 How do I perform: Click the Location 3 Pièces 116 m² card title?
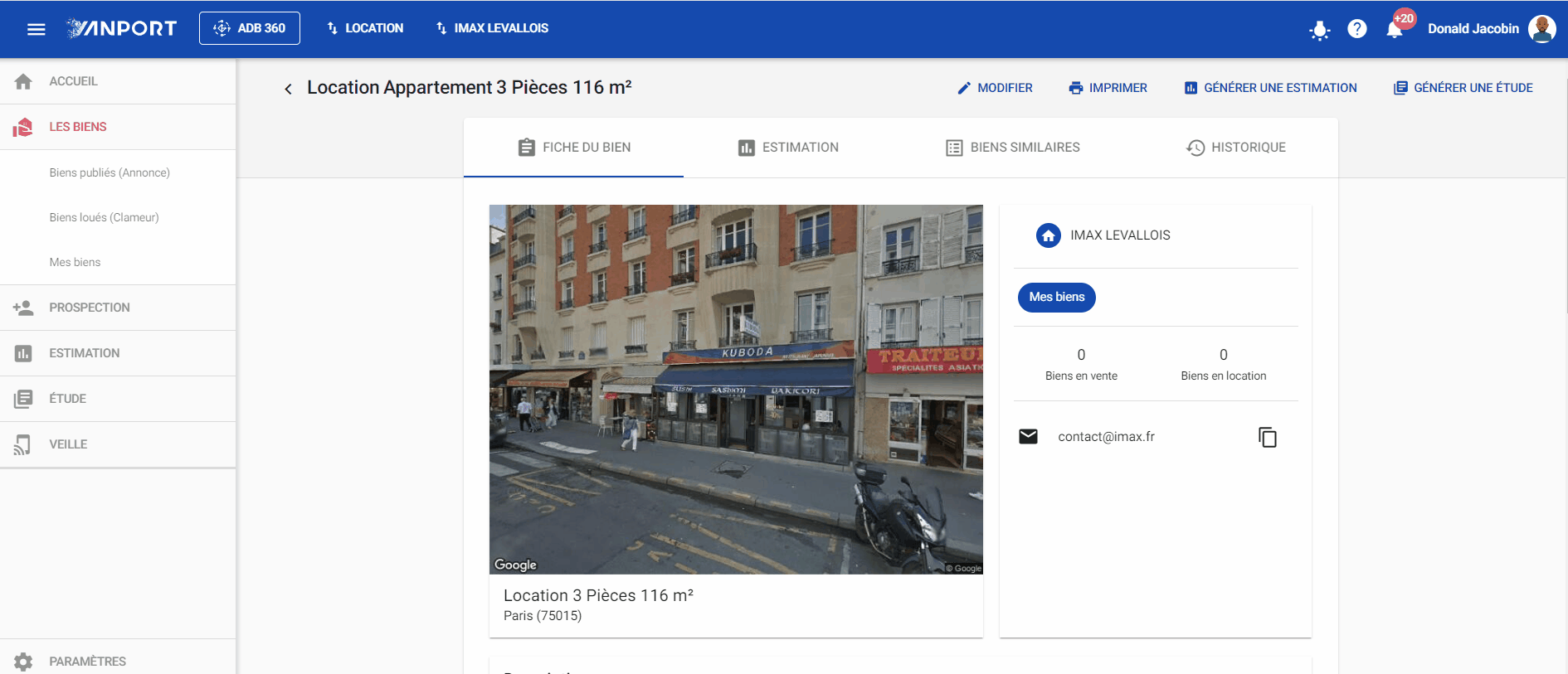point(598,595)
